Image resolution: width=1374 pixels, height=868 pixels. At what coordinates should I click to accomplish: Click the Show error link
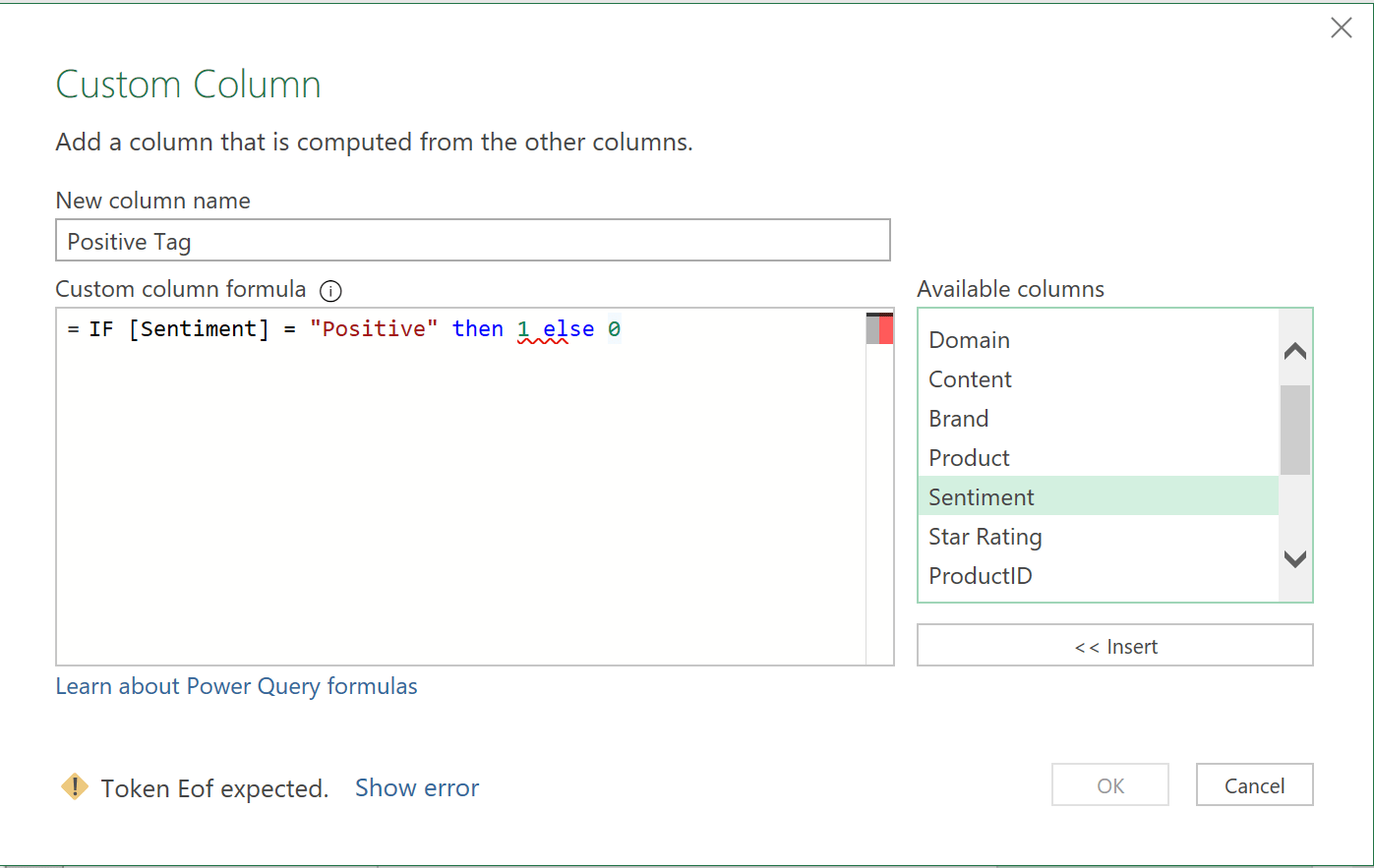(417, 787)
